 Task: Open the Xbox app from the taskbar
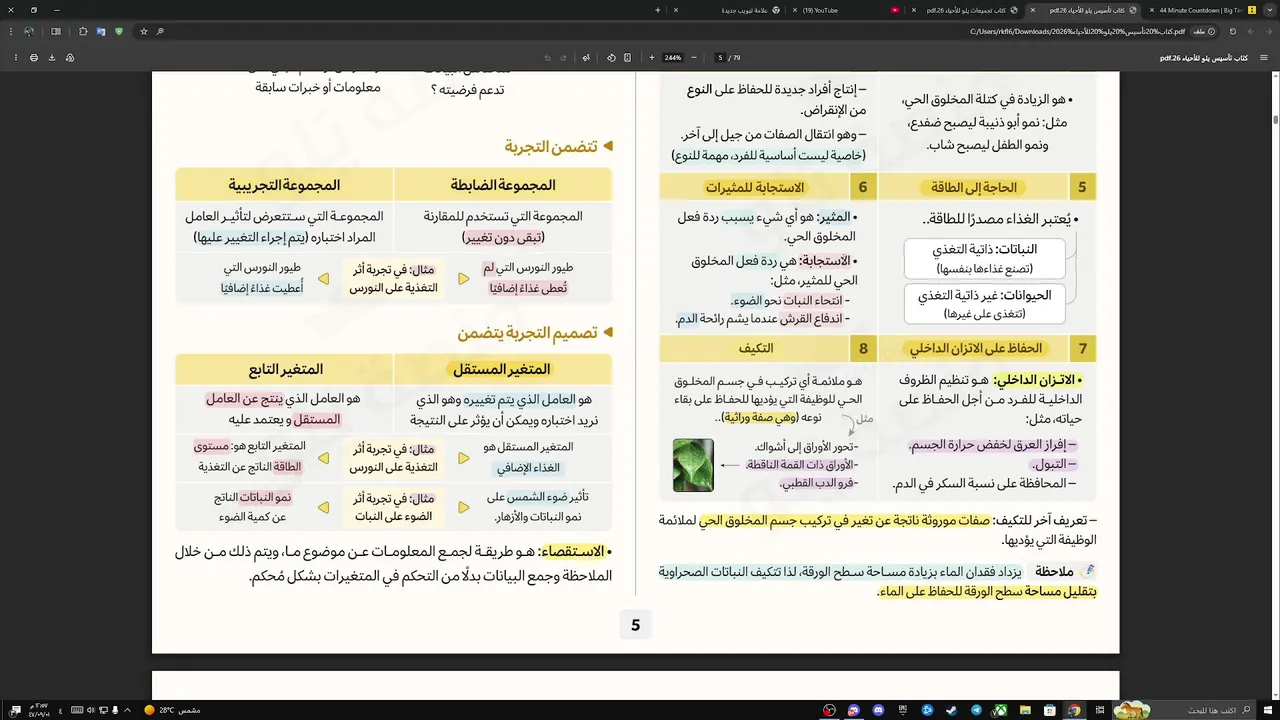pos(1000,710)
